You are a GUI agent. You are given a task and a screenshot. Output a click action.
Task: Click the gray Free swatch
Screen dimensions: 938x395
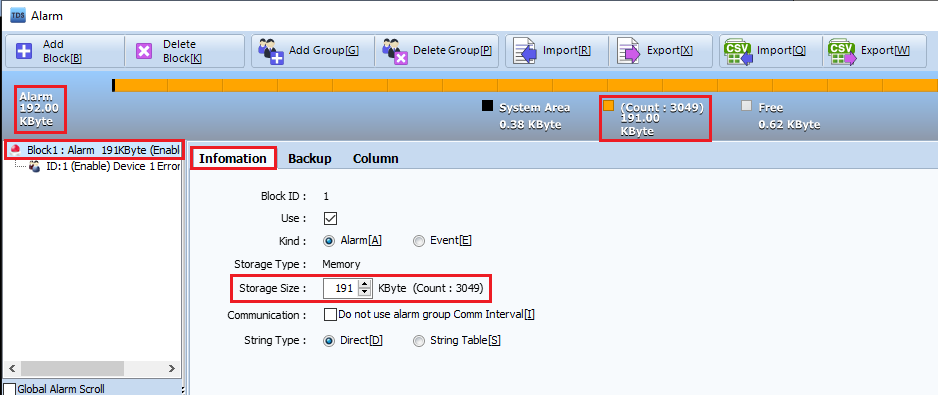(x=746, y=106)
